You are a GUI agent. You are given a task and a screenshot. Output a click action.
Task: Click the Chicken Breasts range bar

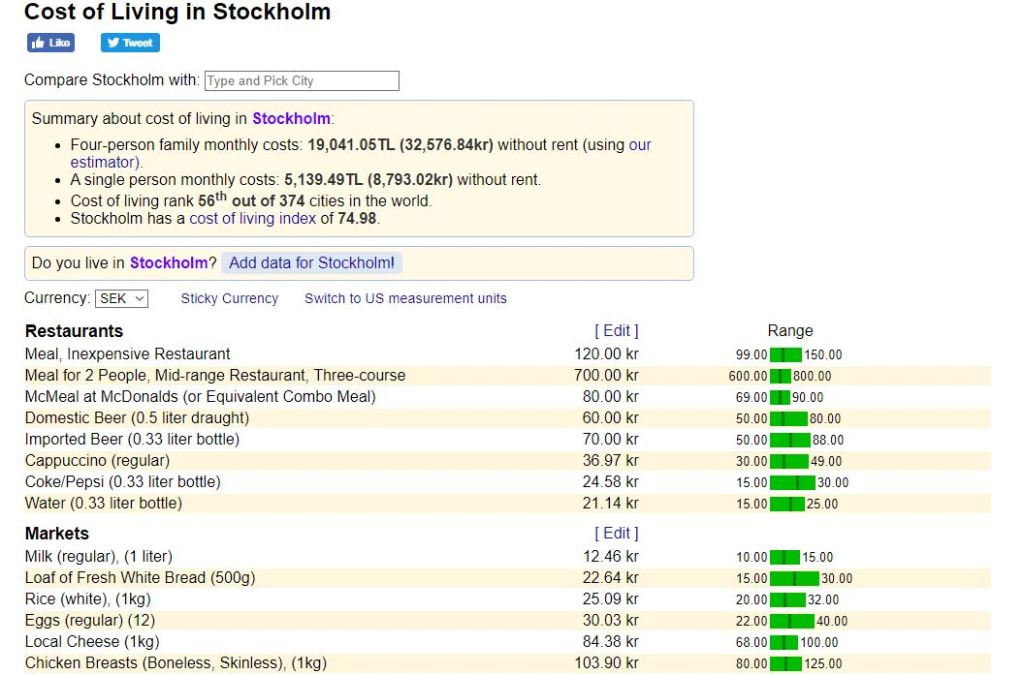(x=786, y=664)
